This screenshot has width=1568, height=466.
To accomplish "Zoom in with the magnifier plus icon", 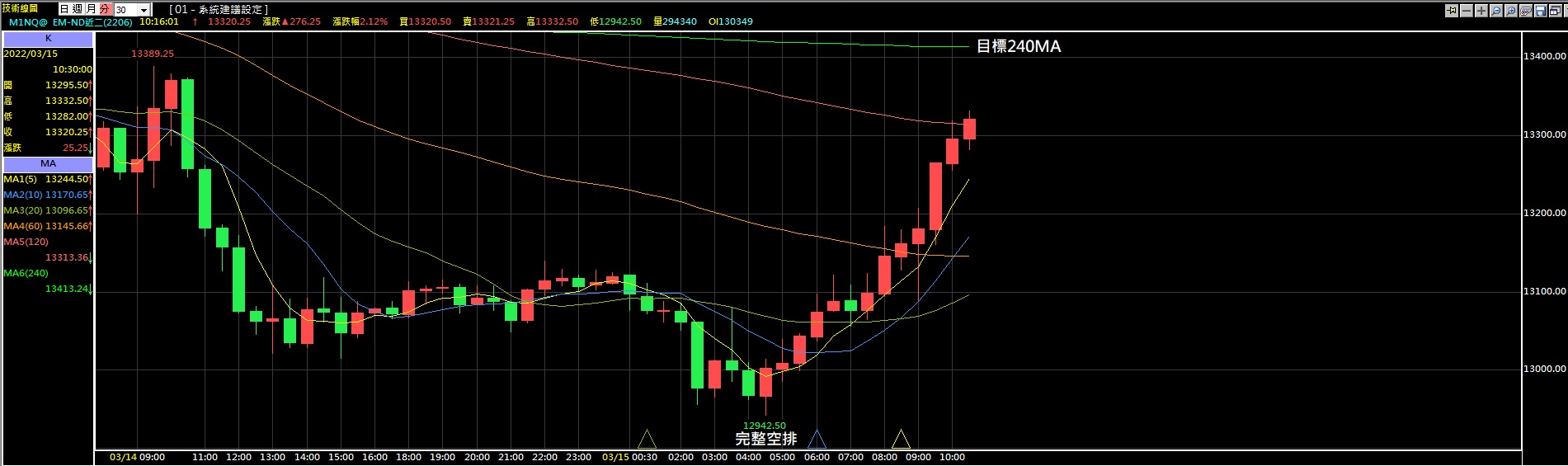I will [x=1511, y=11].
